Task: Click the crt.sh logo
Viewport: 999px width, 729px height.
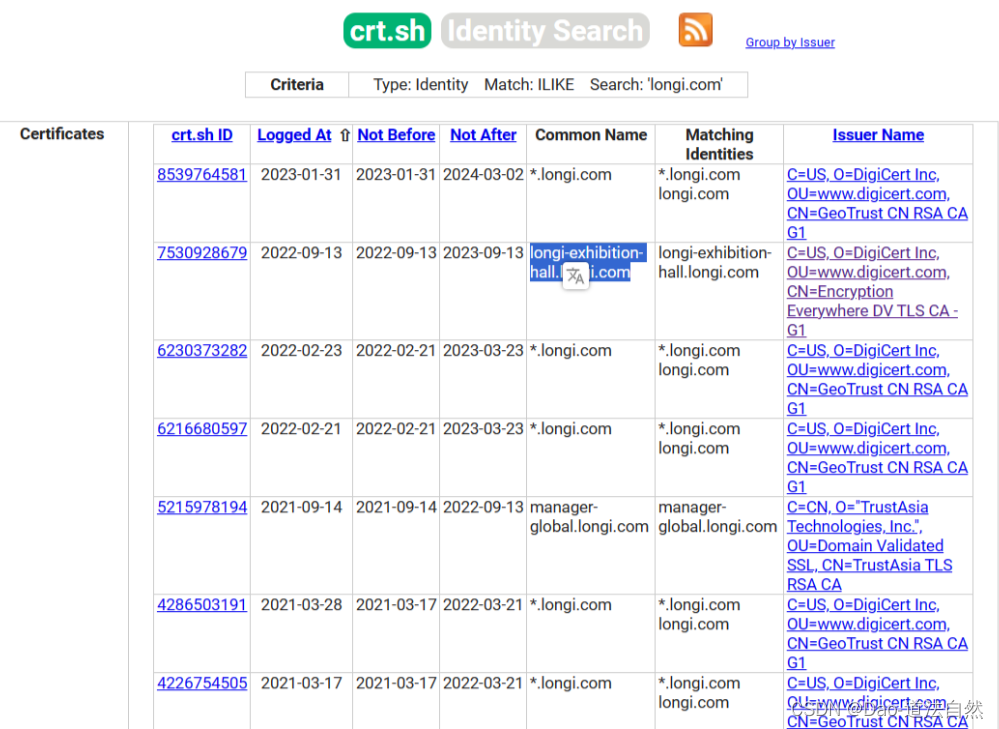Action: point(387,31)
